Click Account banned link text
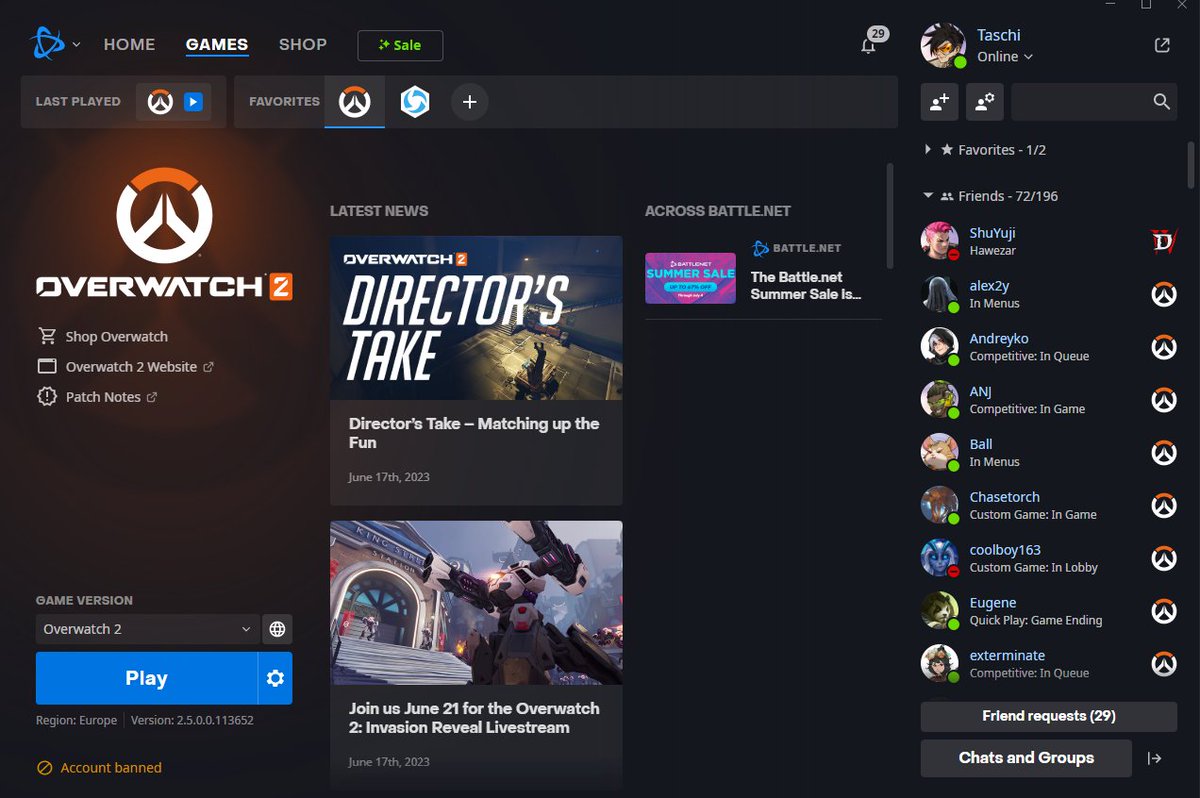 111,768
